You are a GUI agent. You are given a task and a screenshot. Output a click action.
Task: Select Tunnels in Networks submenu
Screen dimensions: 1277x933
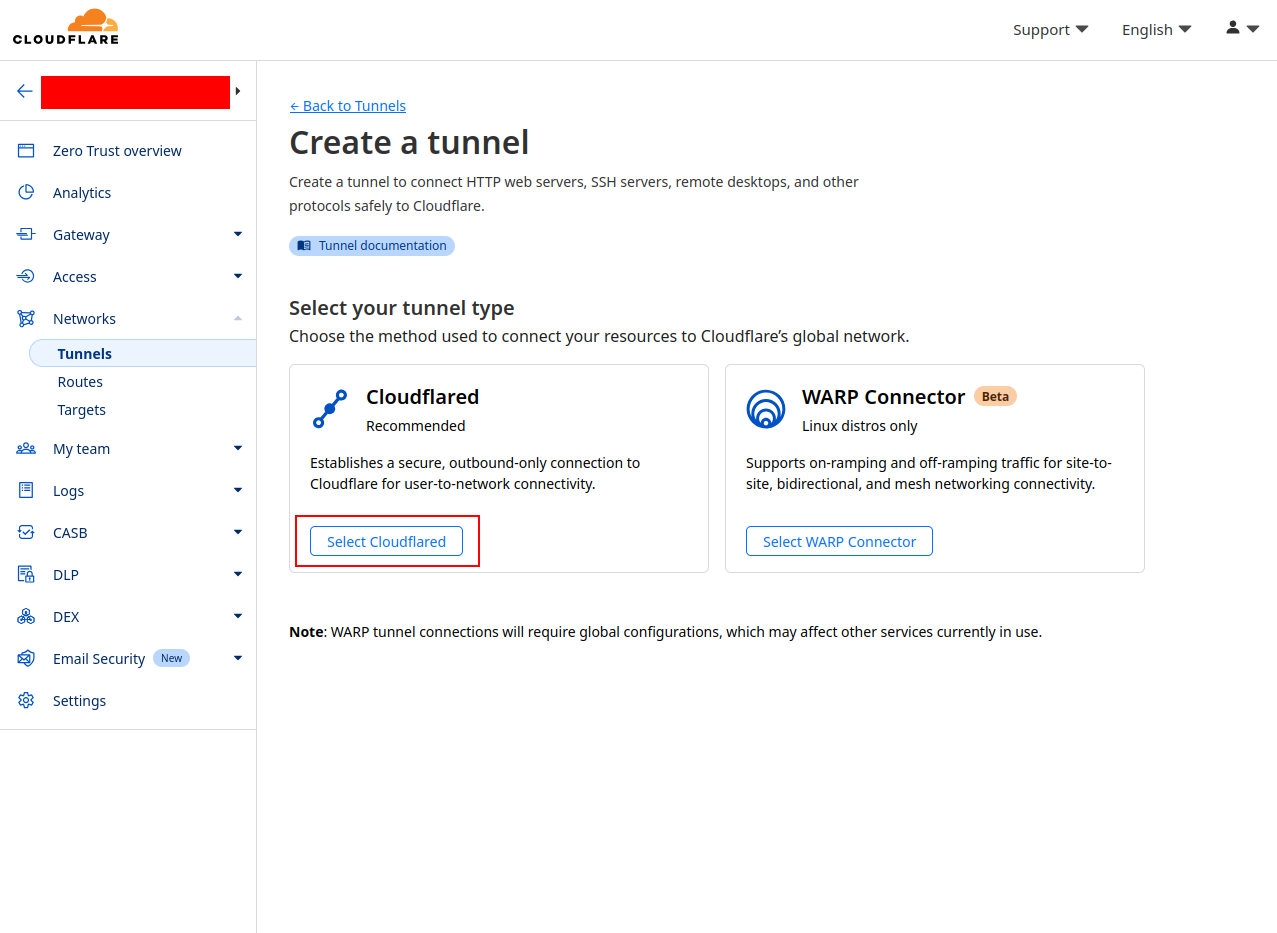click(x=142, y=354)
